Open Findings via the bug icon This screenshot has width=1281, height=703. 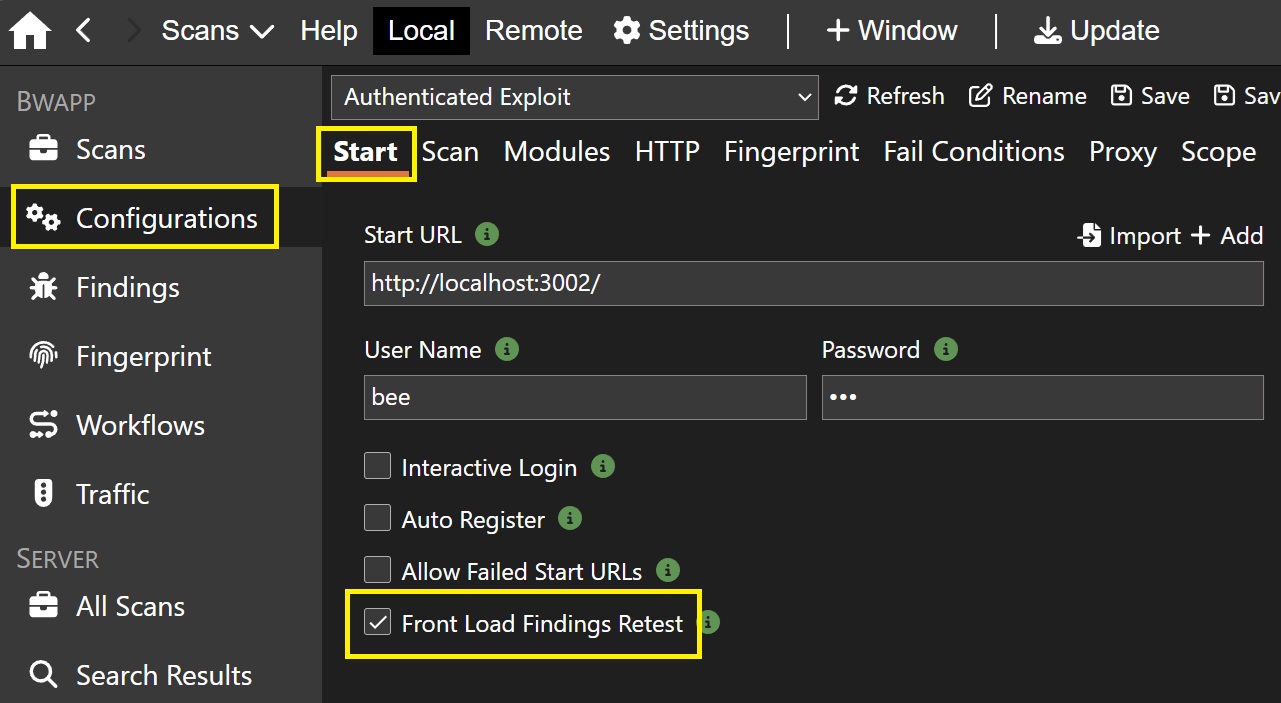[x=43, y=288]
